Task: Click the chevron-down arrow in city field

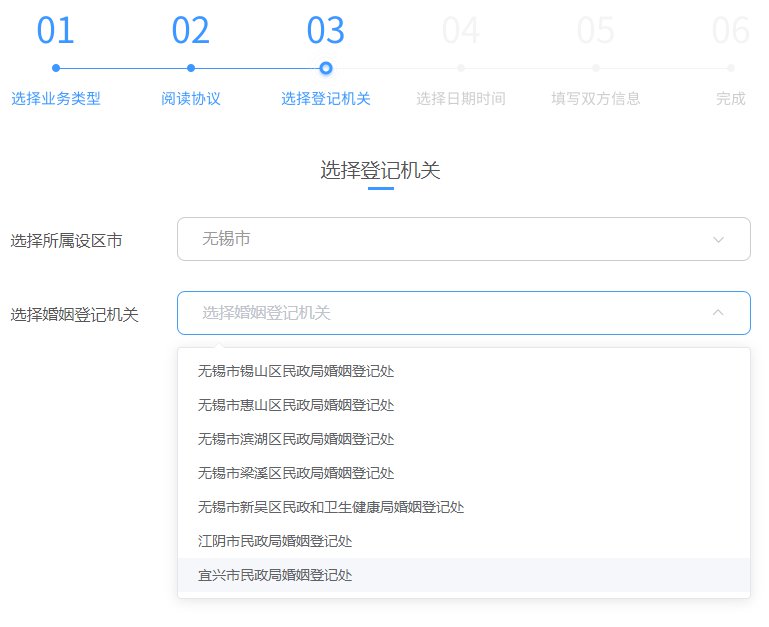Action: tap(718, 240)
